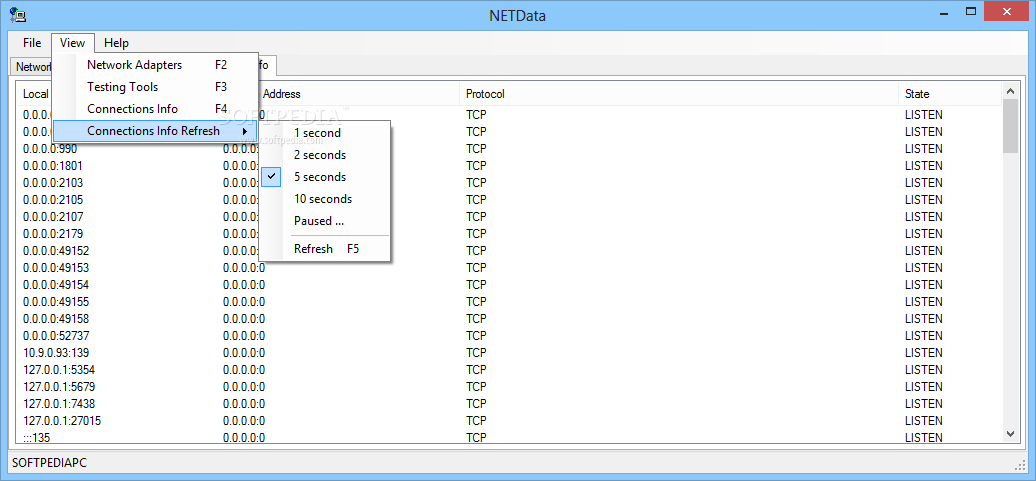Choose Paused ... to stop refreshing
Viewport: 1036px width, 481px height.
pos(325,221)
